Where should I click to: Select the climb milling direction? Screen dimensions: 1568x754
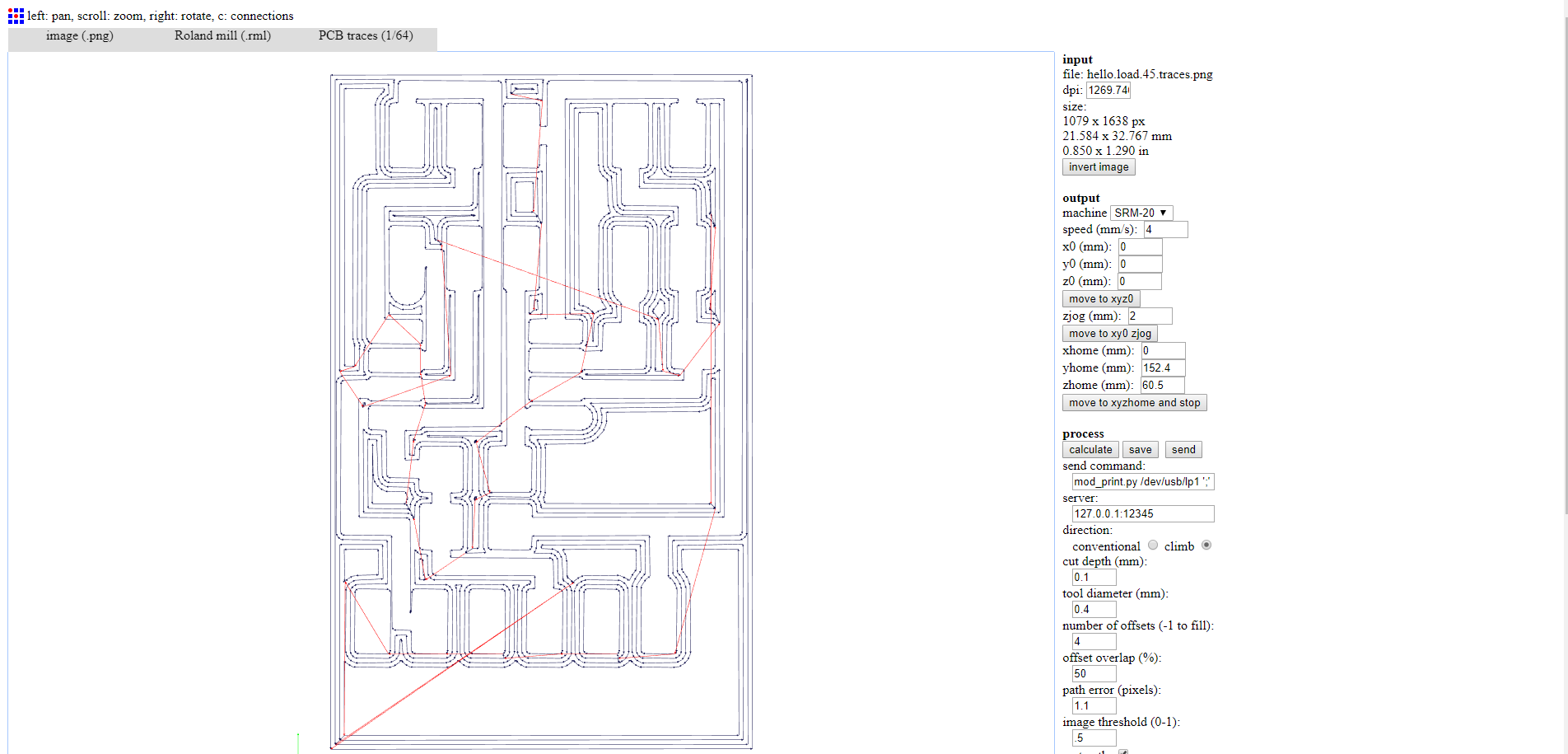pyautogui.click(x=1206, y=545)
